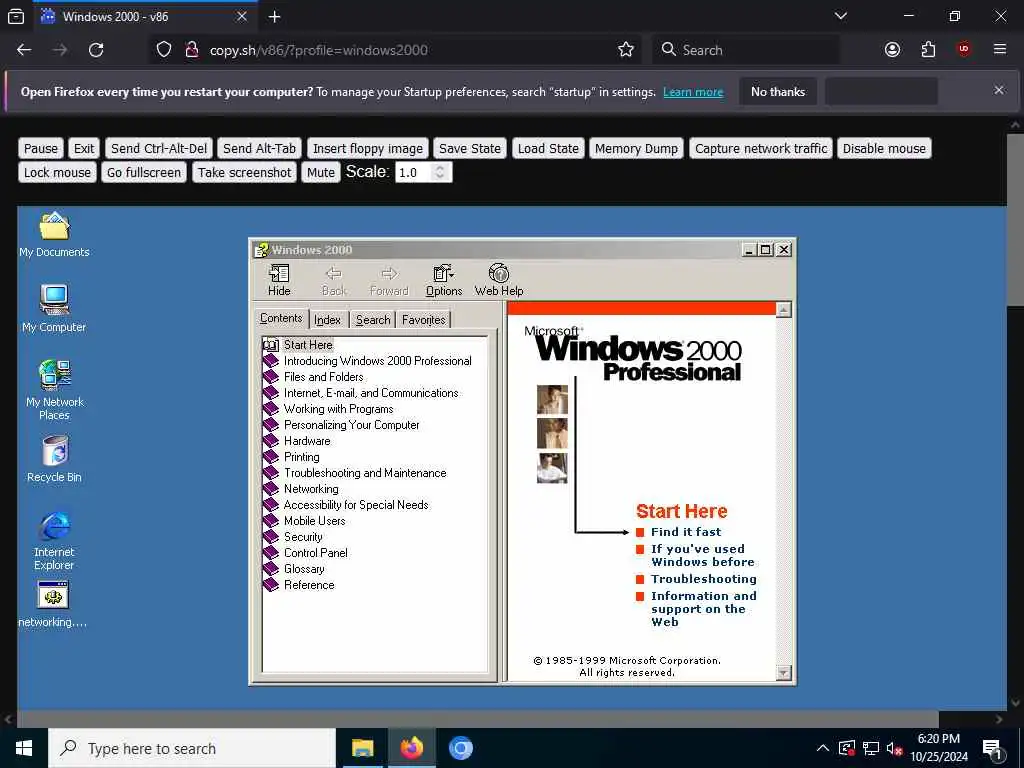Click the Take screenshot button

tap(244, 172)
